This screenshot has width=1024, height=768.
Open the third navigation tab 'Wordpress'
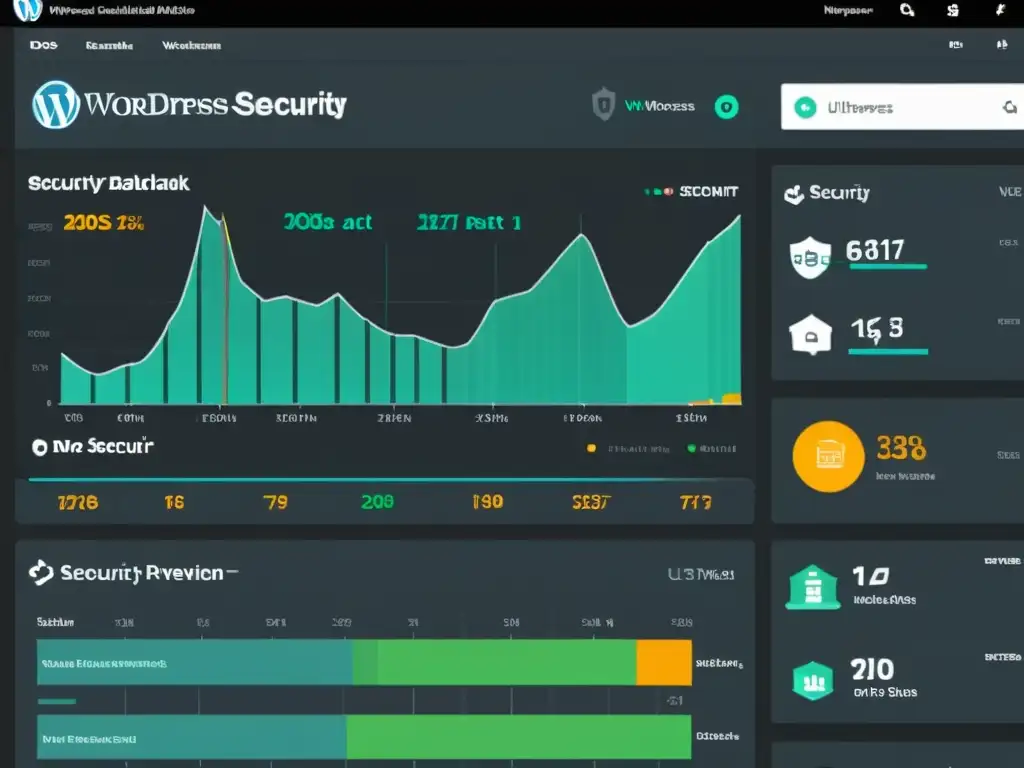tap(191, 45)
